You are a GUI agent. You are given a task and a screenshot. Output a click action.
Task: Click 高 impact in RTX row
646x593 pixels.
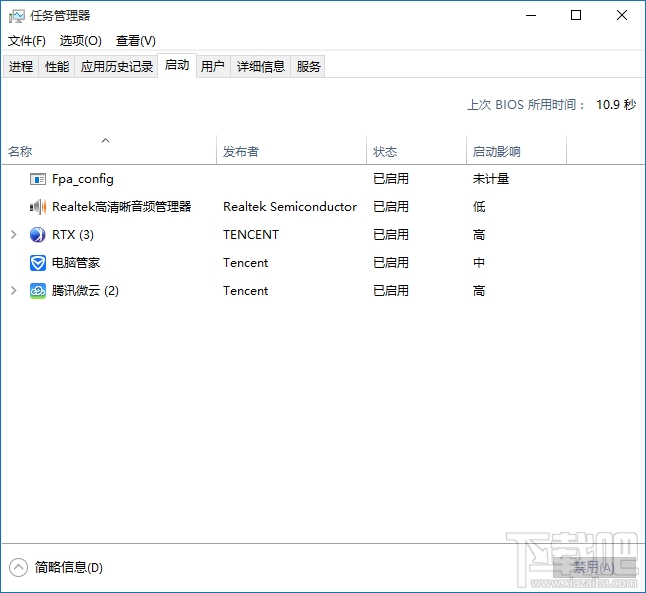(479, 235)
